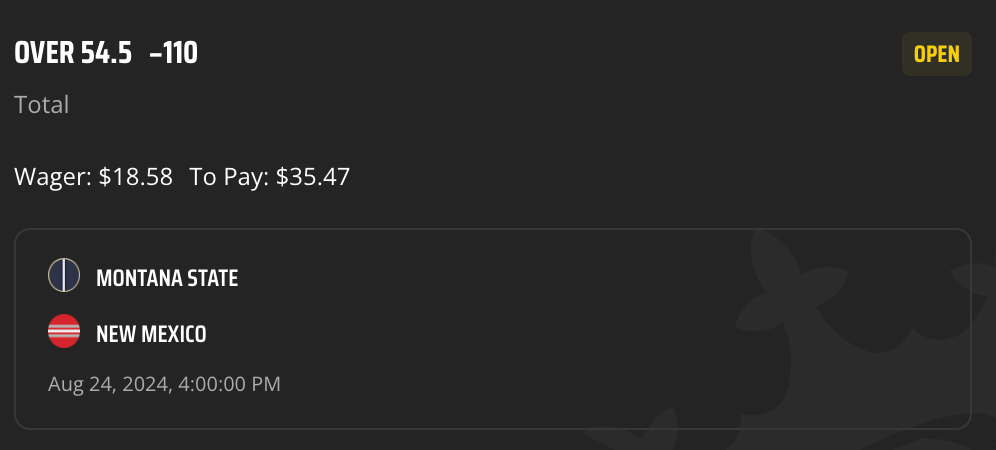Open the NEW MEXICO team name
The image size is (996, 450).
(x=151, y=334)
